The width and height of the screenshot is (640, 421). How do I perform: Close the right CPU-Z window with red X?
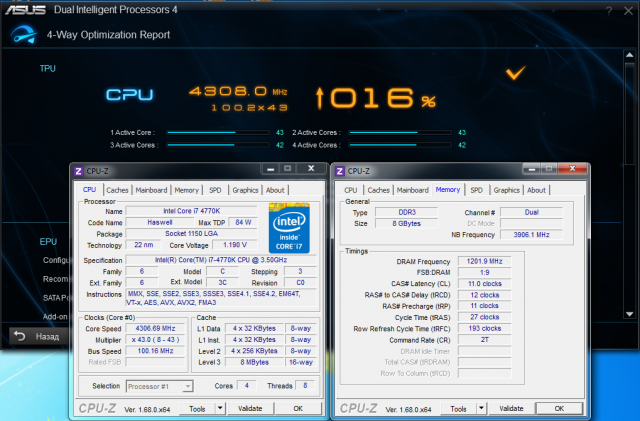pyautogui.click(x=572, y=169)
